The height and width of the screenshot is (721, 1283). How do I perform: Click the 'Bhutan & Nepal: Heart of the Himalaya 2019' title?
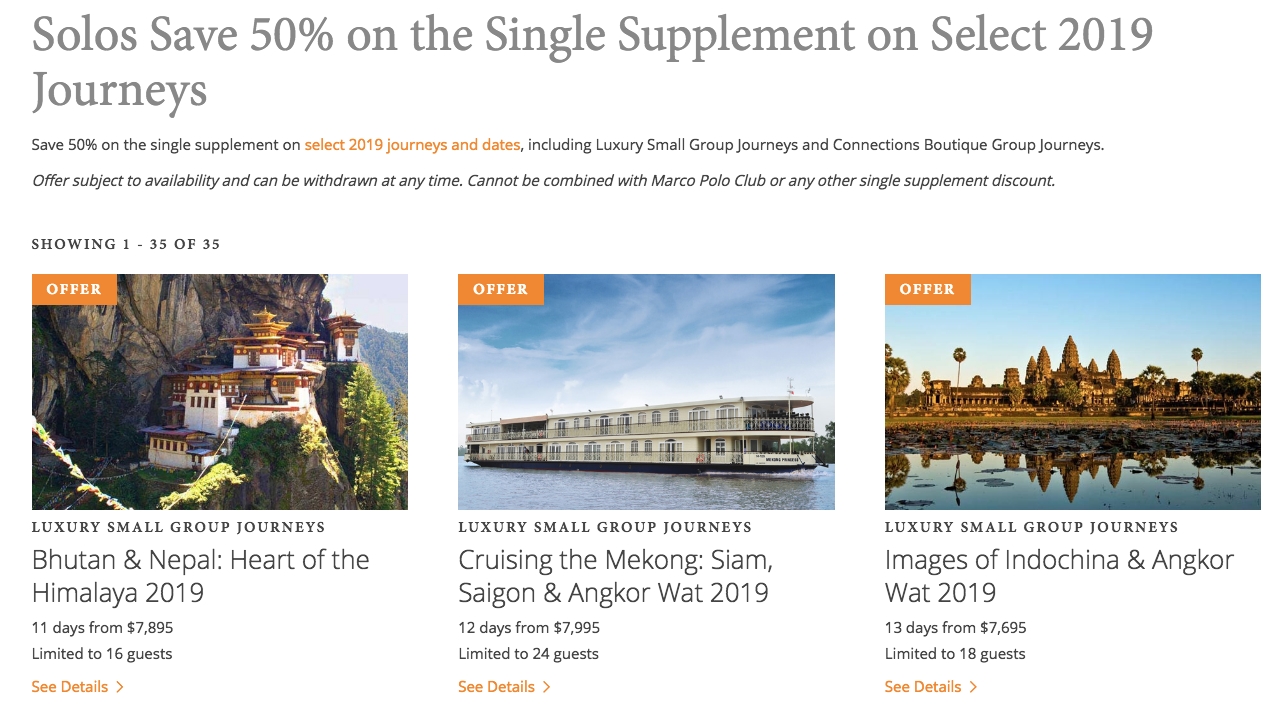(x=200, y=576)
